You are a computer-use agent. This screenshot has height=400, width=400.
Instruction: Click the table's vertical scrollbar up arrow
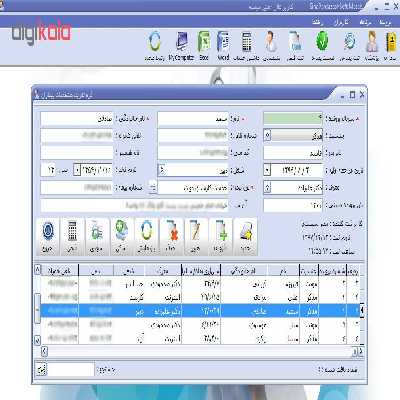[38, 269]
